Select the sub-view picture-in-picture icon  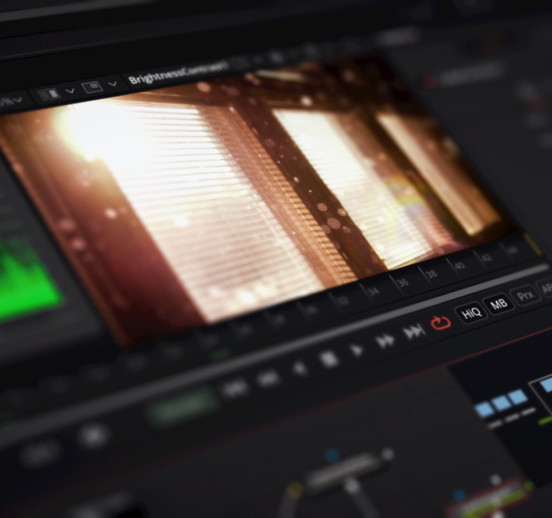click(x=92, y=87)
